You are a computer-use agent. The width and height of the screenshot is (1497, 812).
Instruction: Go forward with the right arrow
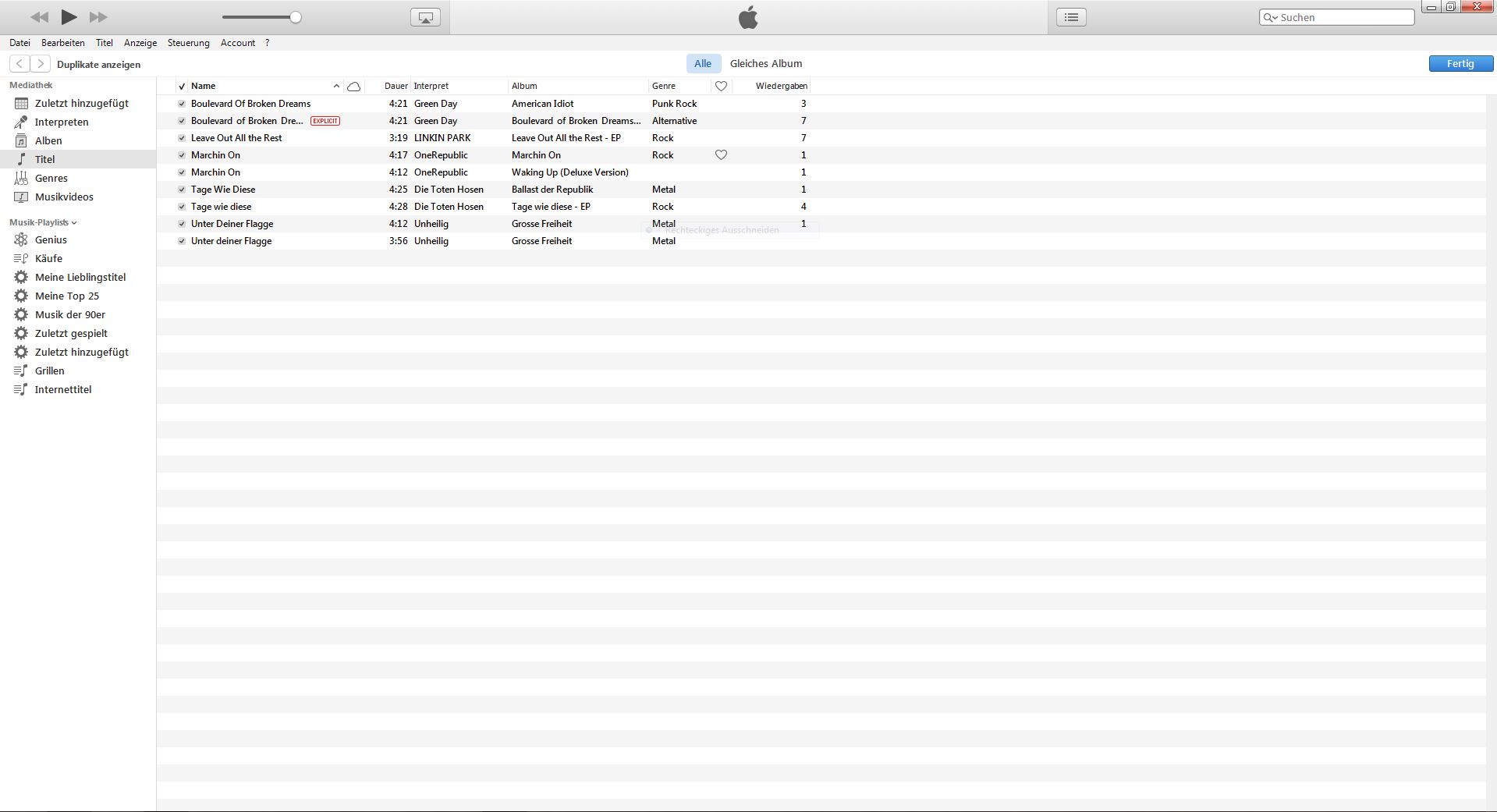point(41,64)
